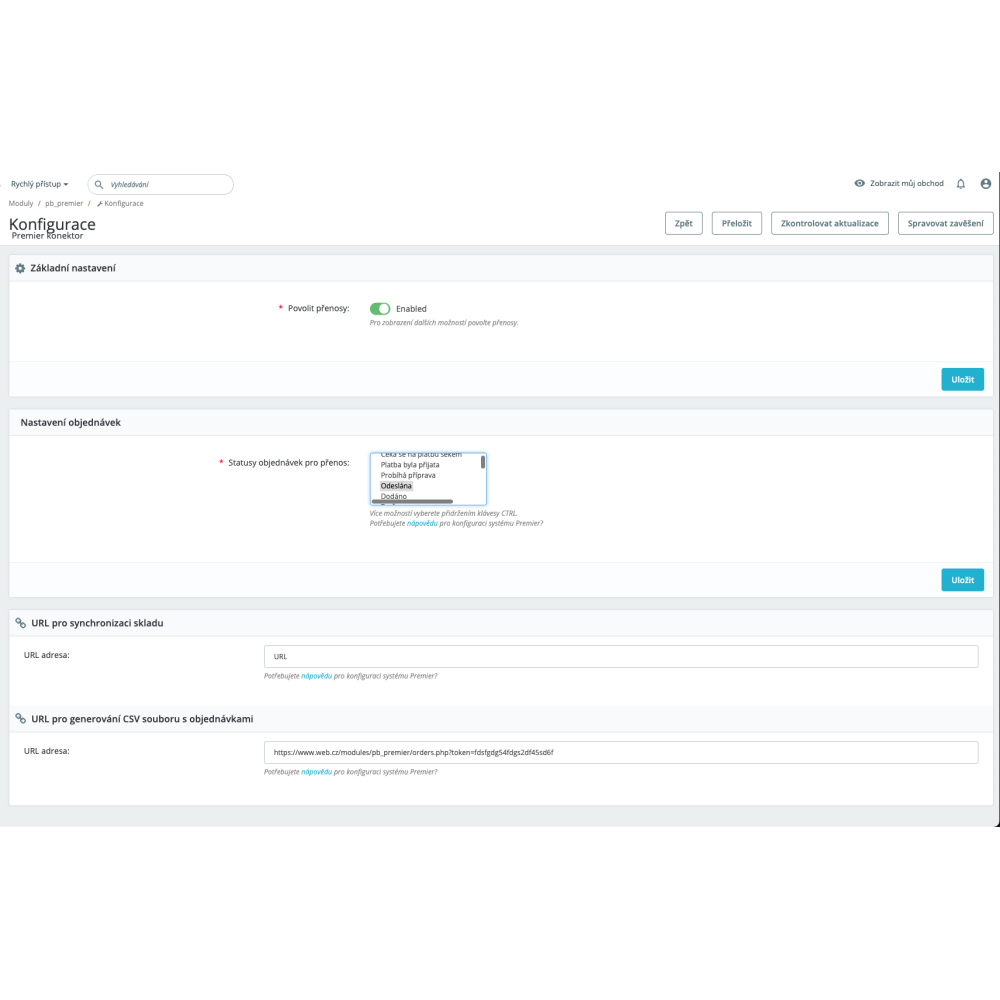
Task: Expand the Rychlý přístup dropdown
Action: tap(40, 184)
